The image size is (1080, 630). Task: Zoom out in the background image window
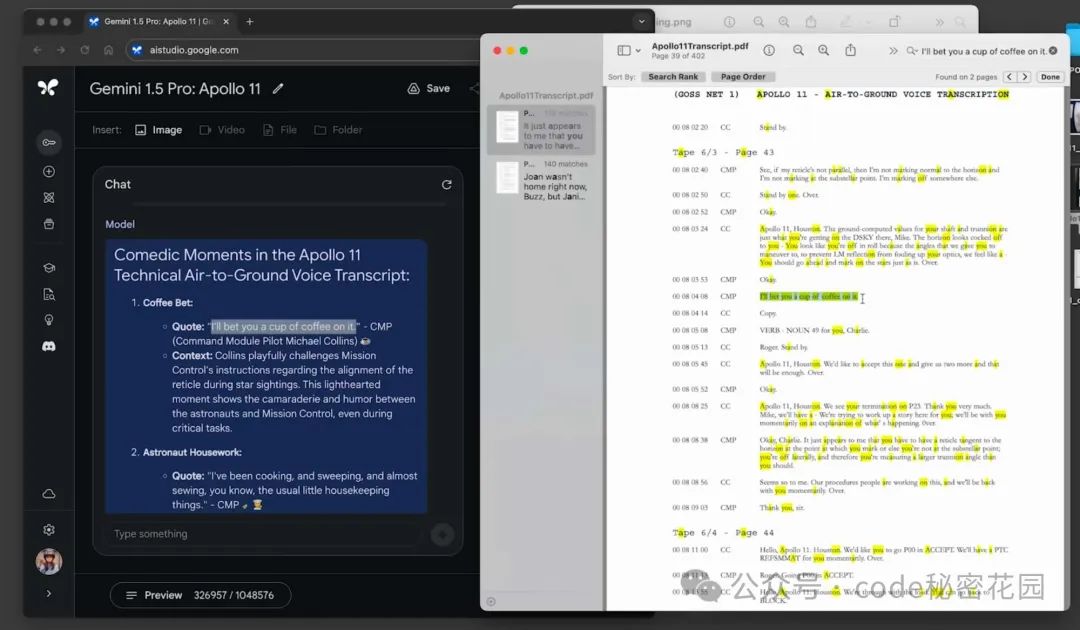point(758,22)
